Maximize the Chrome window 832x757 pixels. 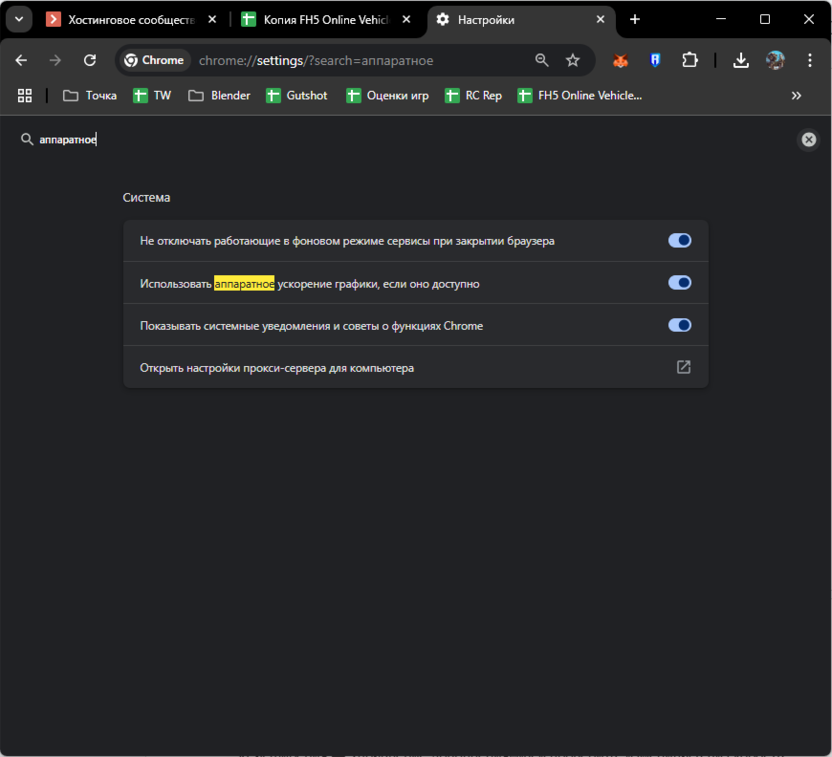click(765, 19)
